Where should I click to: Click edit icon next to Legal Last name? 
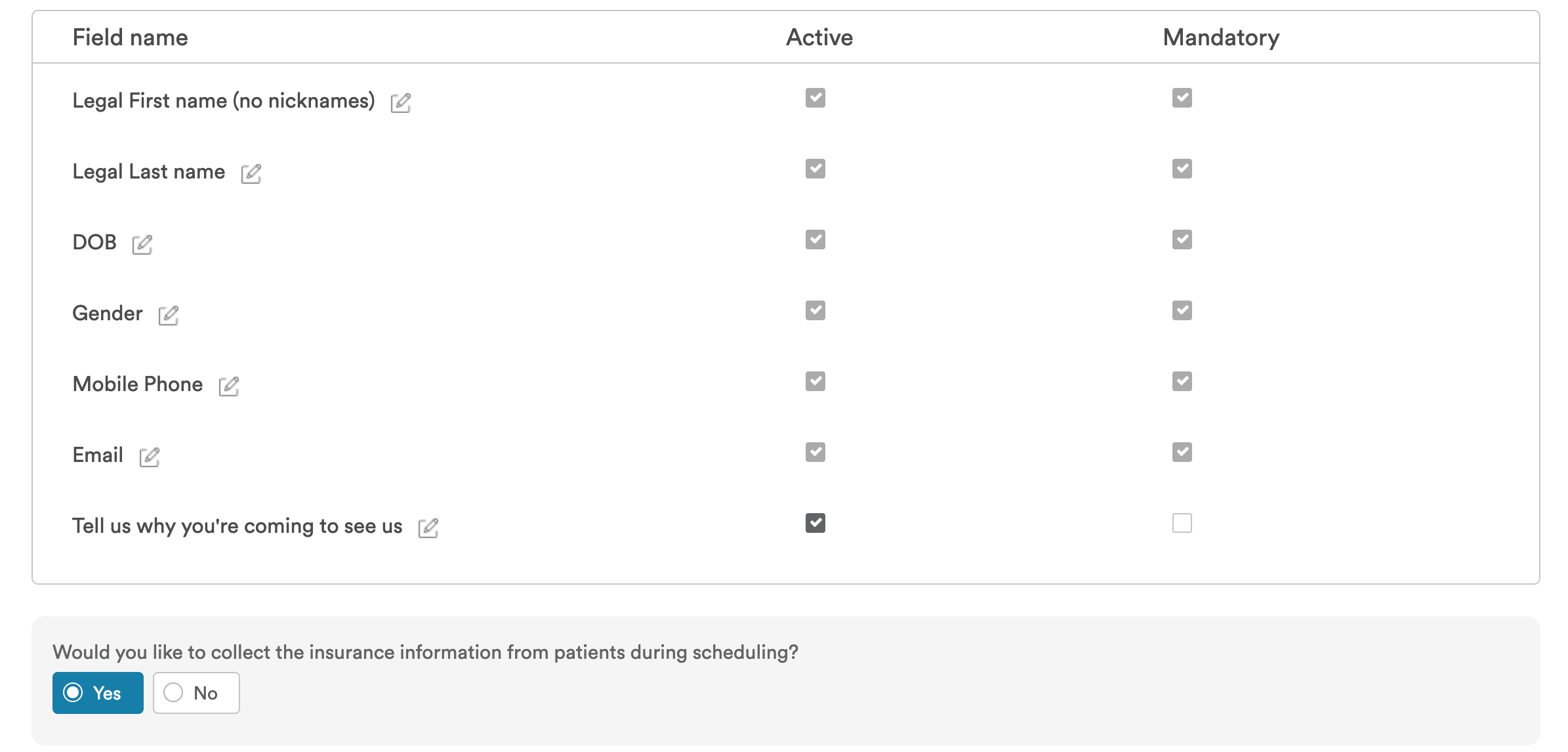click(251, 173)
